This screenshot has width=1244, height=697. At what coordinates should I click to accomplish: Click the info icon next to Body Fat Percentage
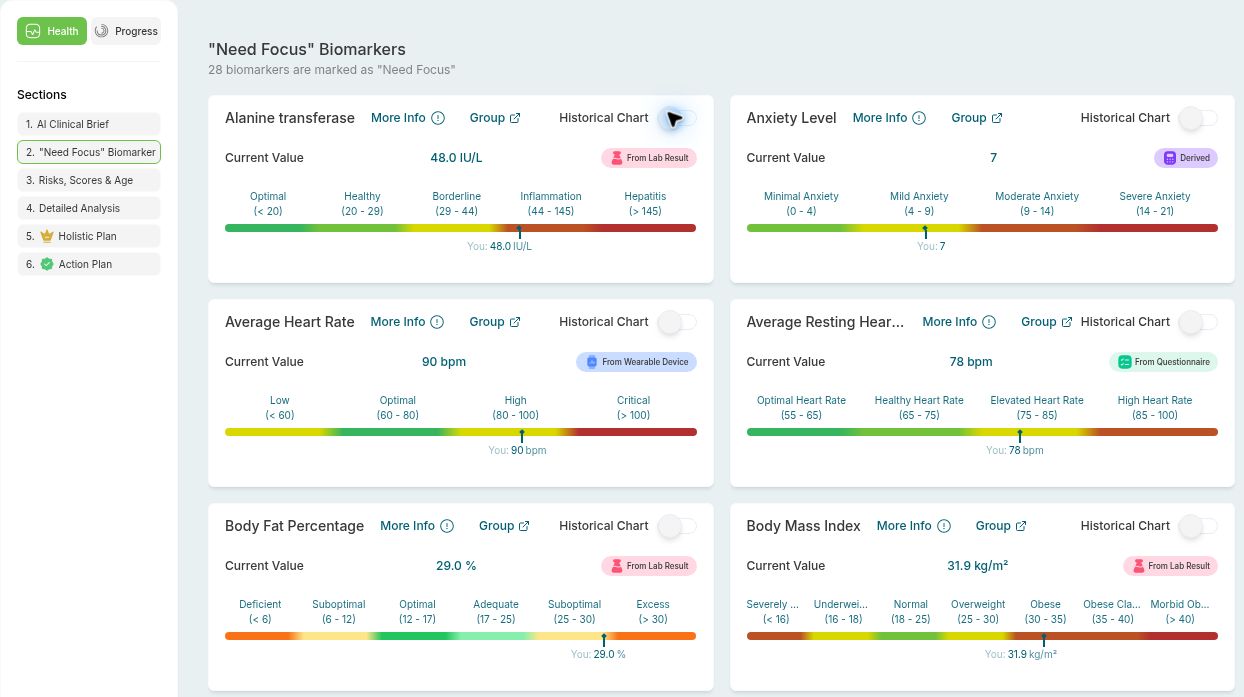point(447,526)
